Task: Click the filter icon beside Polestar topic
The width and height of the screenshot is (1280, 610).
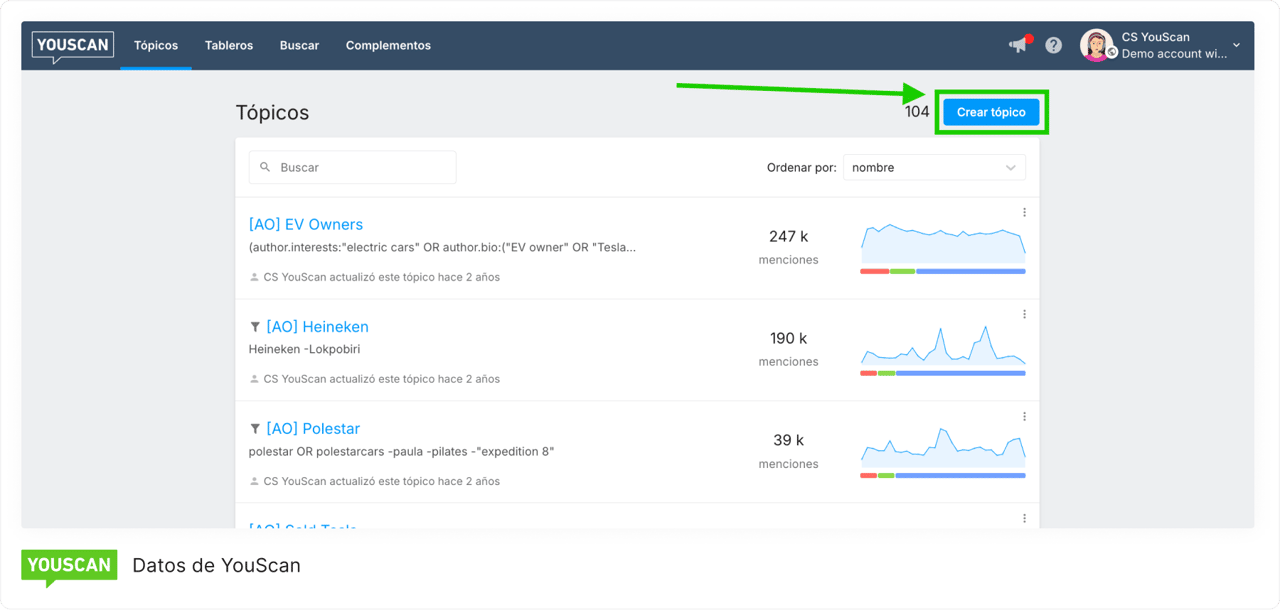Action: [x=255, y=429]
